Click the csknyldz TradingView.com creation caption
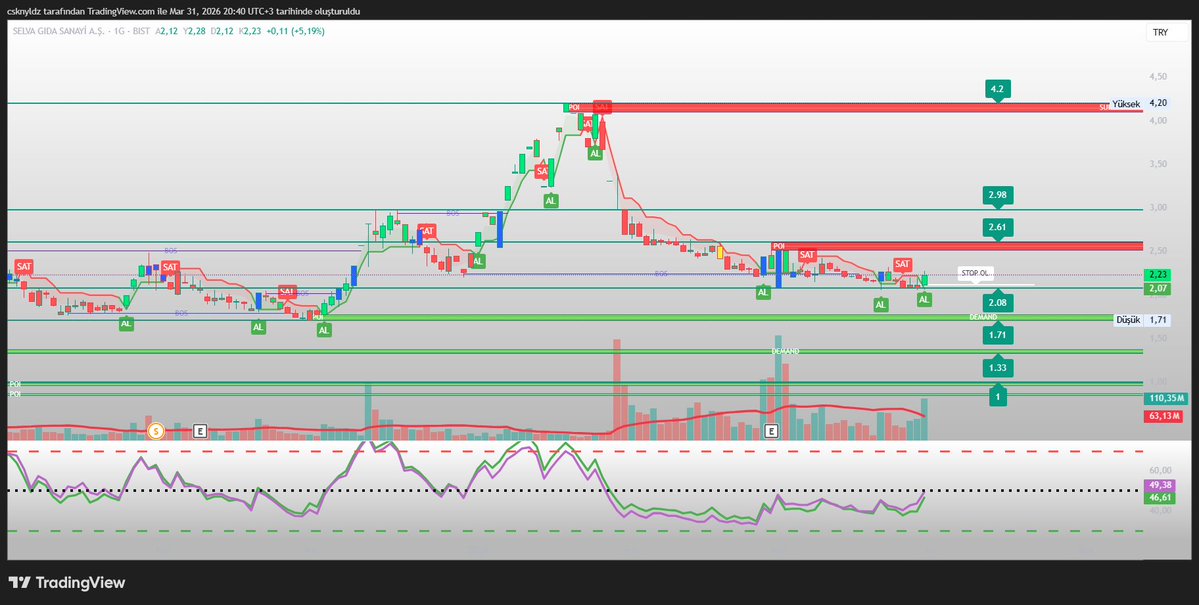The image size is (1199, 605). pyautogui.click(x=184, y=11)
